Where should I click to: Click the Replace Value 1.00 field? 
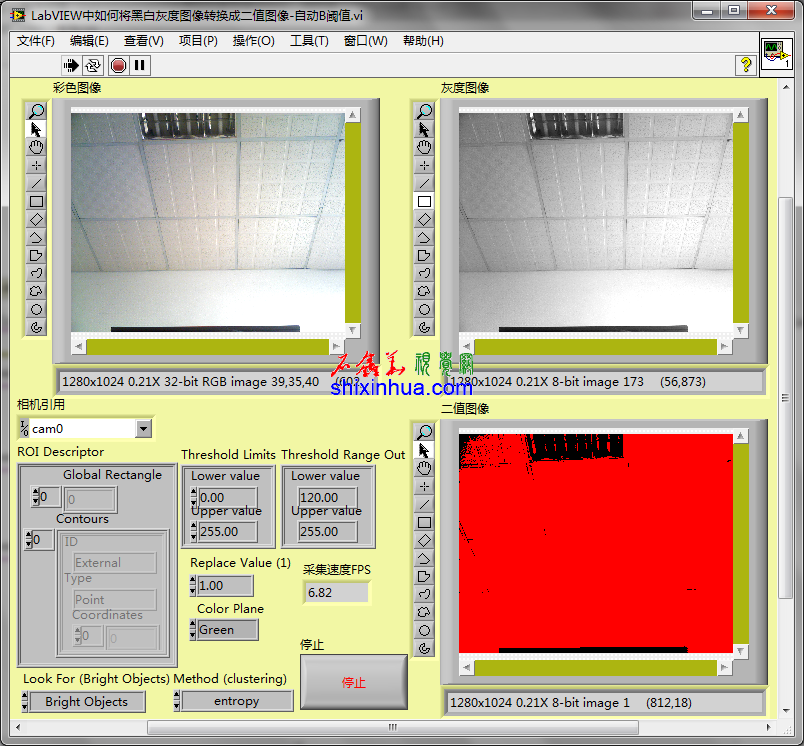click(x=224, y=586)
